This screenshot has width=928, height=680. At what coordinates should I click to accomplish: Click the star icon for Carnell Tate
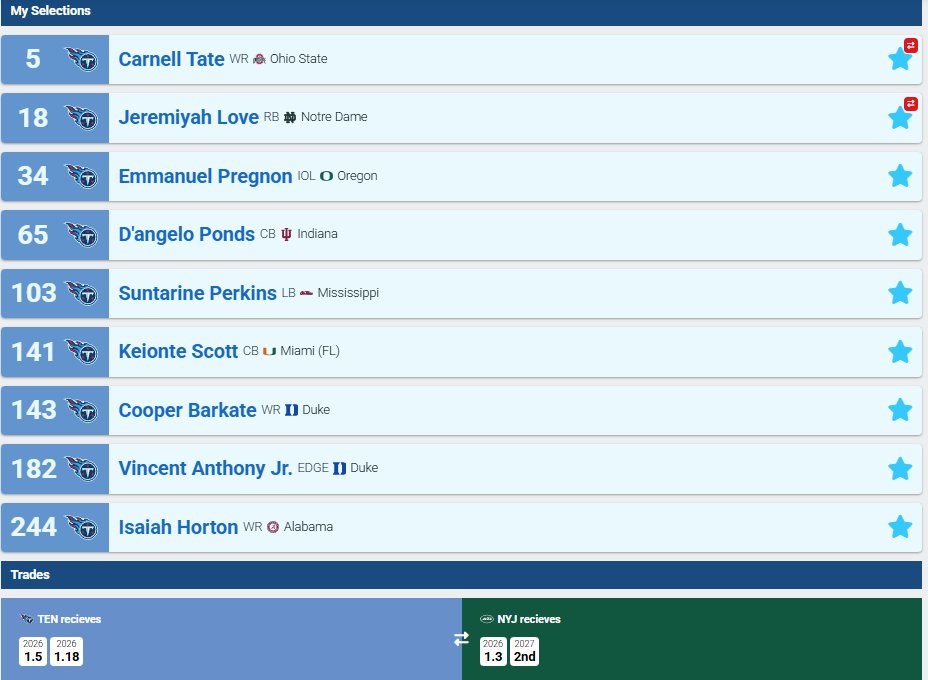point(900,59)
